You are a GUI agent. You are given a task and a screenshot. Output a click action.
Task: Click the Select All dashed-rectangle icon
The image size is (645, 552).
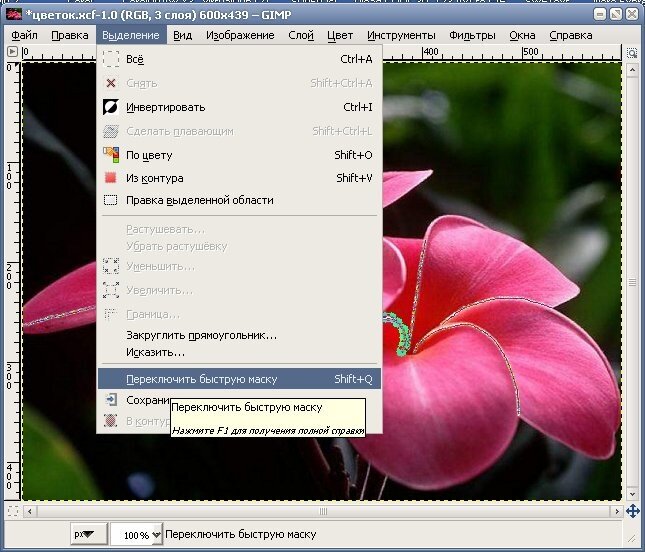[x=111, y=59]
